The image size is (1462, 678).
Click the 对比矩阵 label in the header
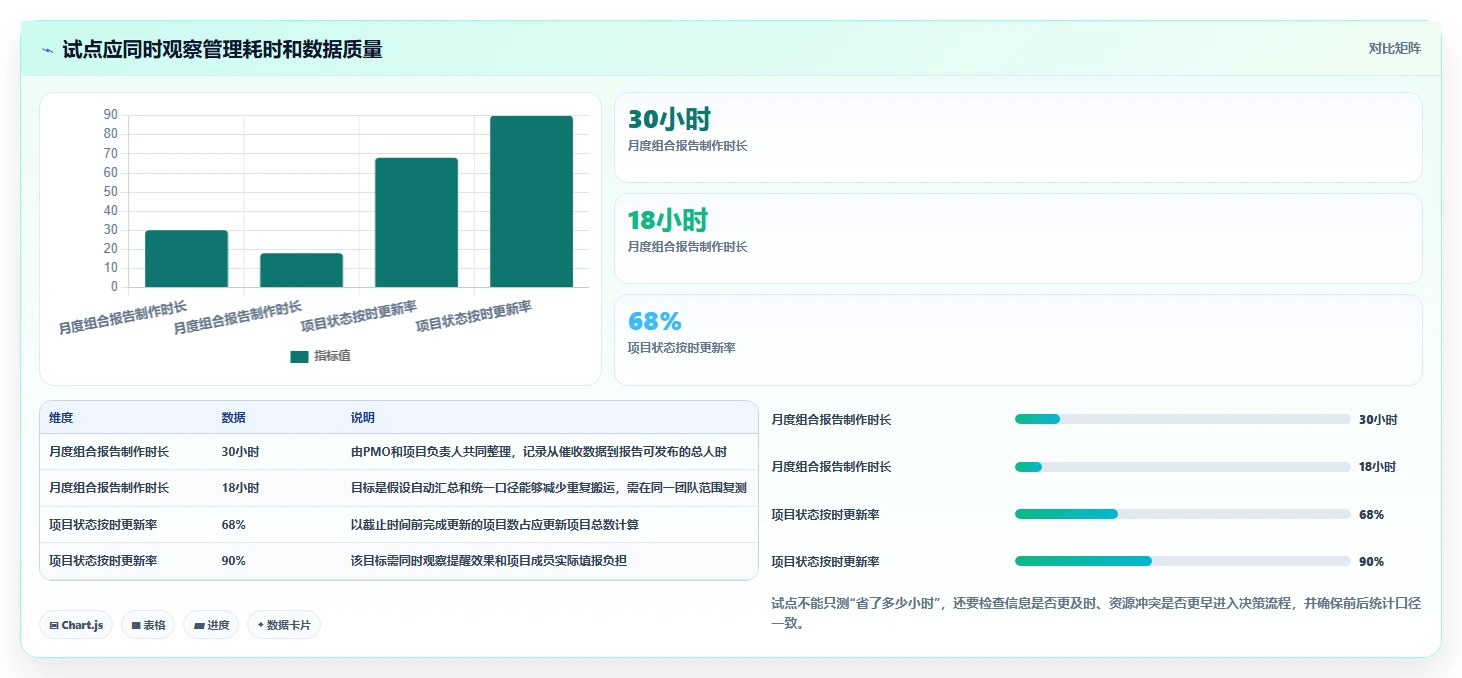pyautogui.click(x=1394, y=48)
